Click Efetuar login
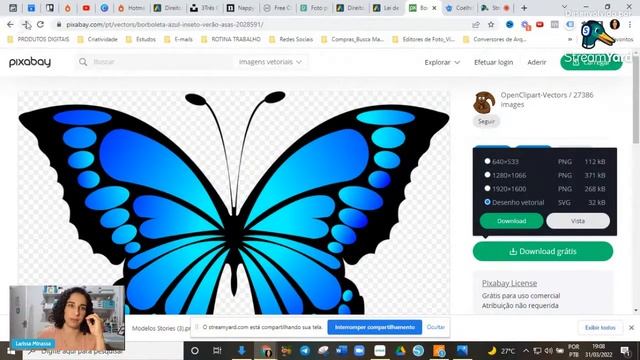Image resolution: width=640 pixels, height=360 pixels. click(493, 62)
